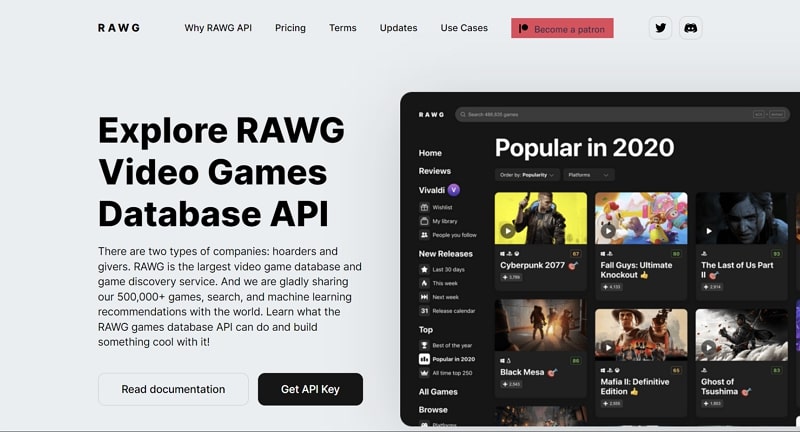Viewport: 800px width, 432px height.
Task: Click Black Mesa metascore badge
Action: tap(576, 361)
